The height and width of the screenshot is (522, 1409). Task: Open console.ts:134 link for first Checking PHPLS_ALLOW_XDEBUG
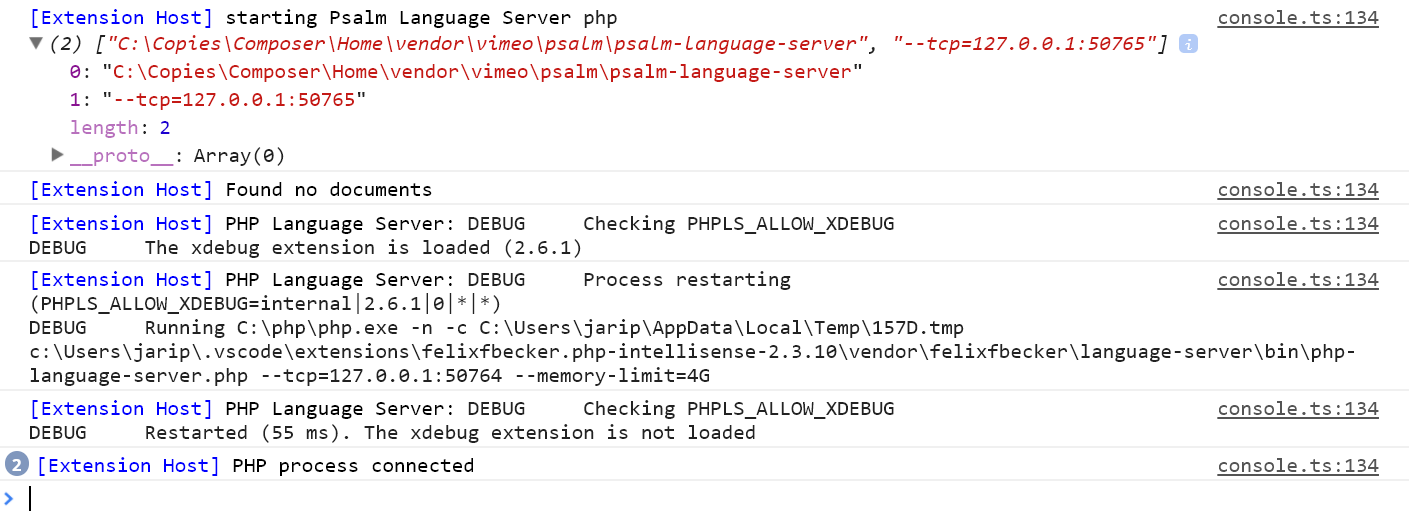coord(1298,224)
